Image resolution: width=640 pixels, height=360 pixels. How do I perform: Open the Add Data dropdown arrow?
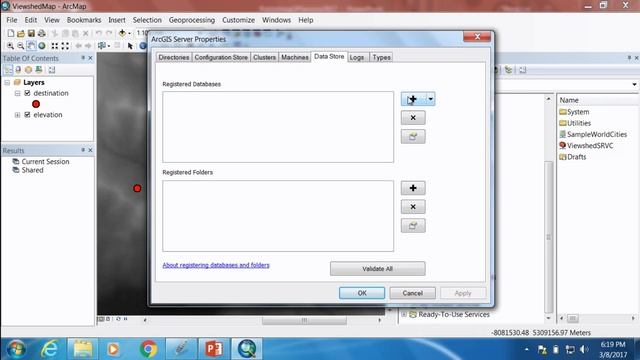(x=129, y=33)
